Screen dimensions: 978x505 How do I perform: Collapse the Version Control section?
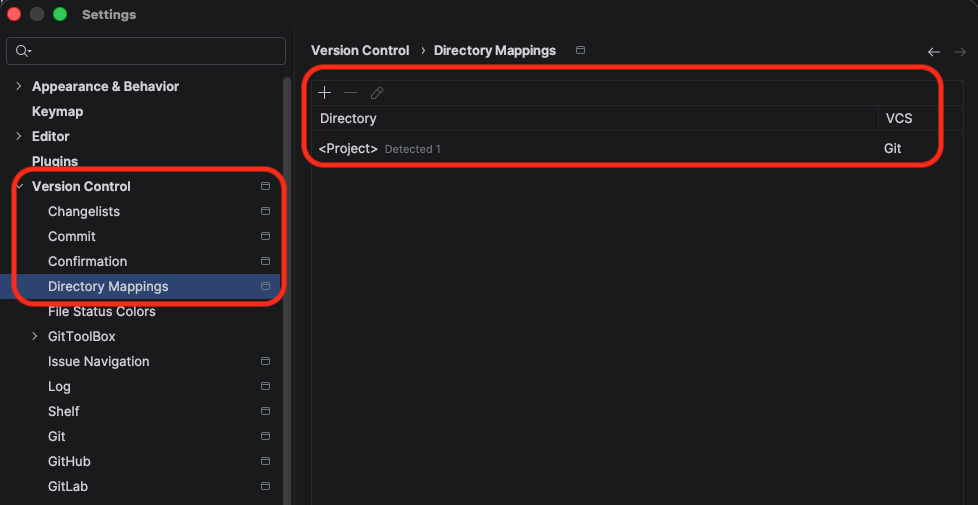click(x=19, y=186)
